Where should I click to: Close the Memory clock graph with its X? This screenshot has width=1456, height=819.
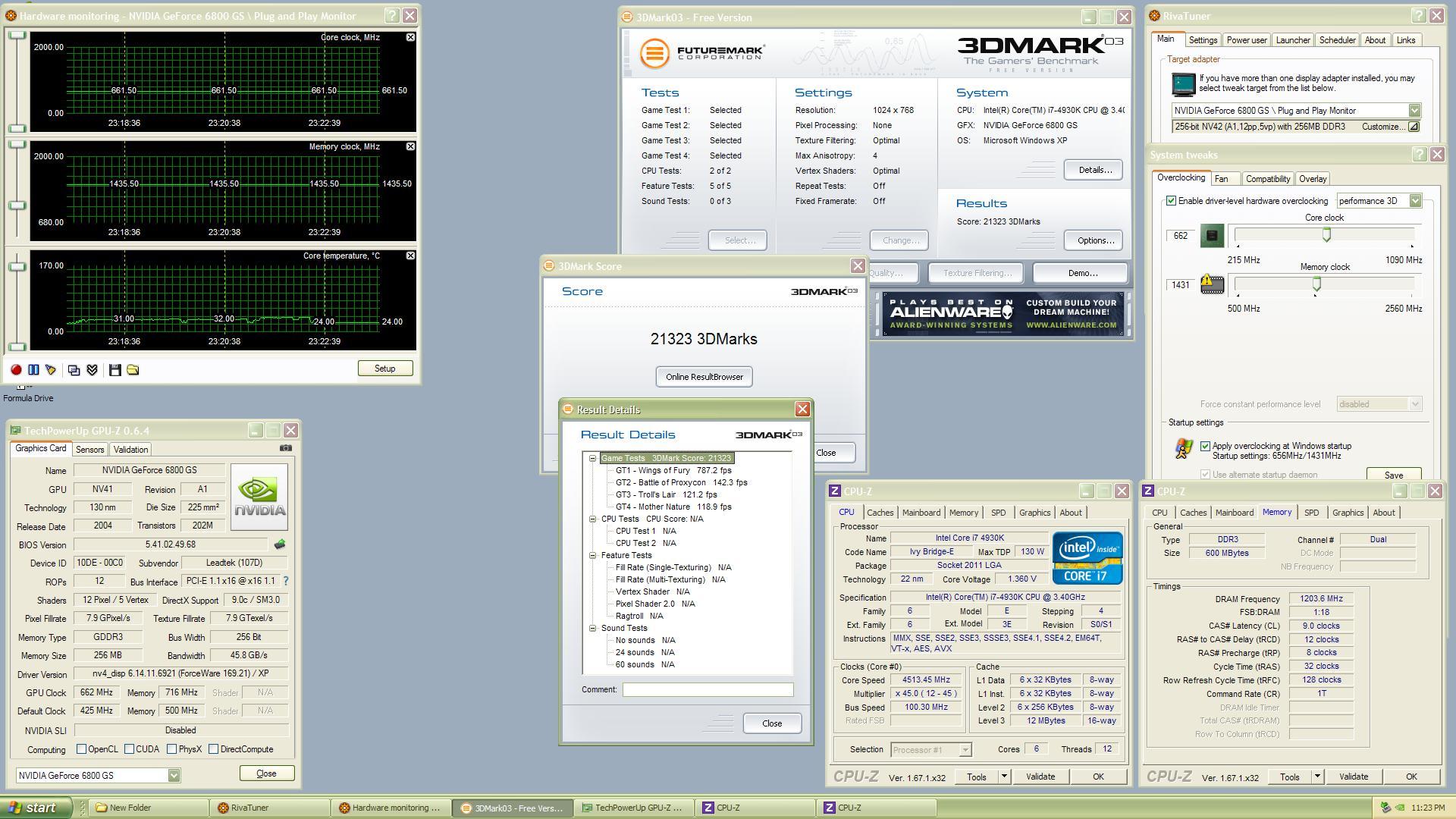[x=410, y=146]
